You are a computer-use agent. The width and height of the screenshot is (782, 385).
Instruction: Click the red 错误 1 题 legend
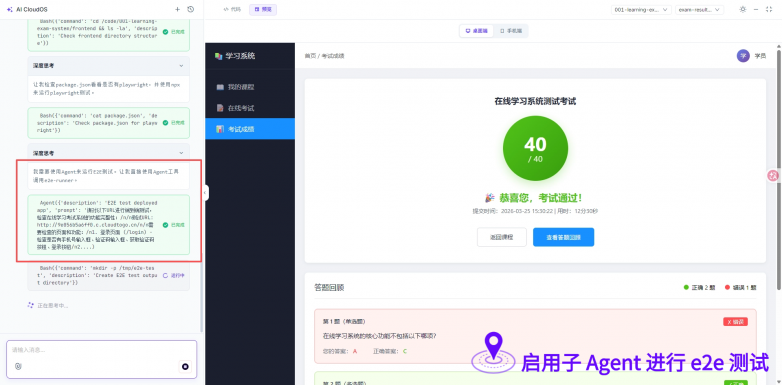click(741, 288)
